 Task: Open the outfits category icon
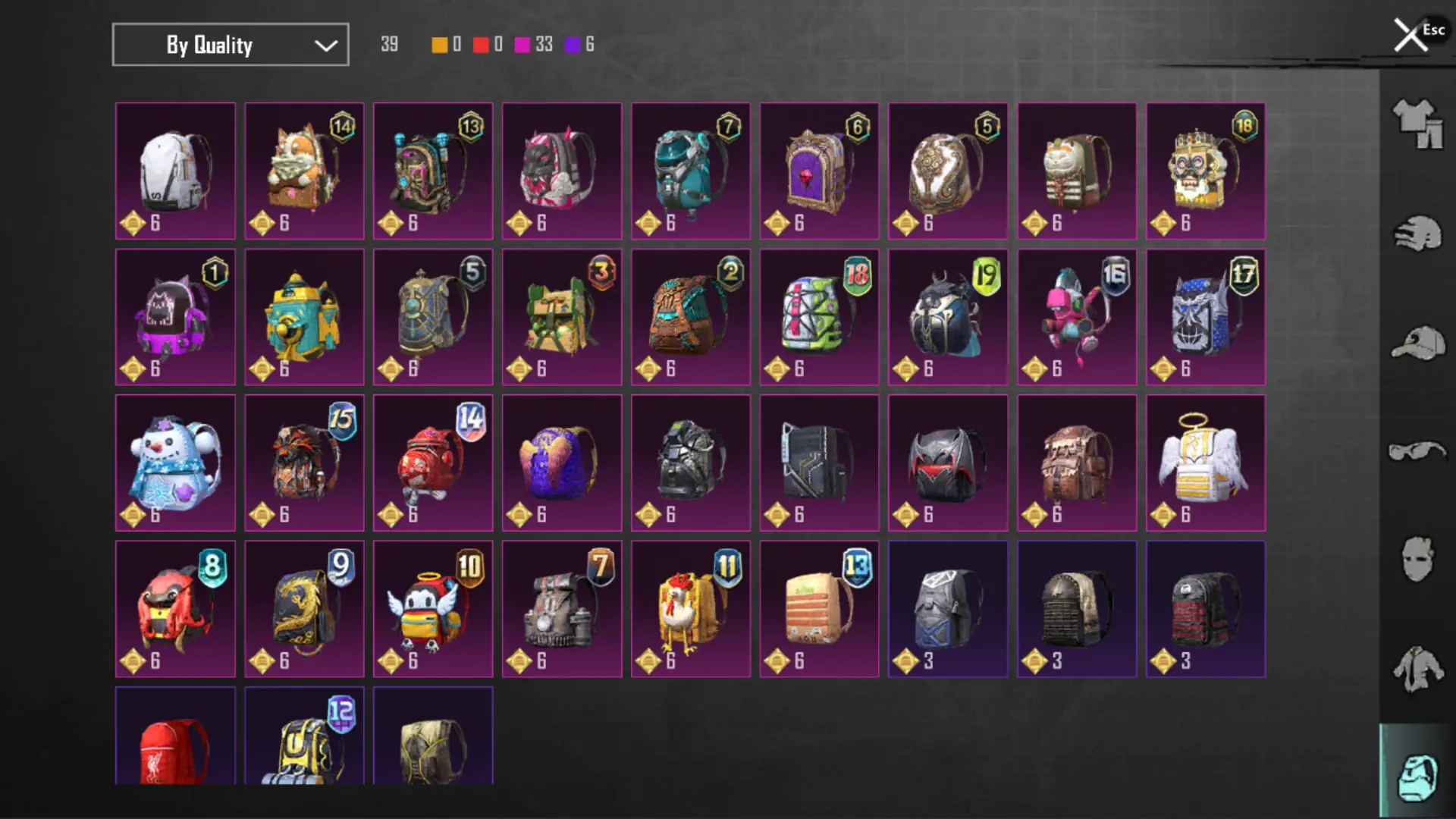[x=1417, y=124]
